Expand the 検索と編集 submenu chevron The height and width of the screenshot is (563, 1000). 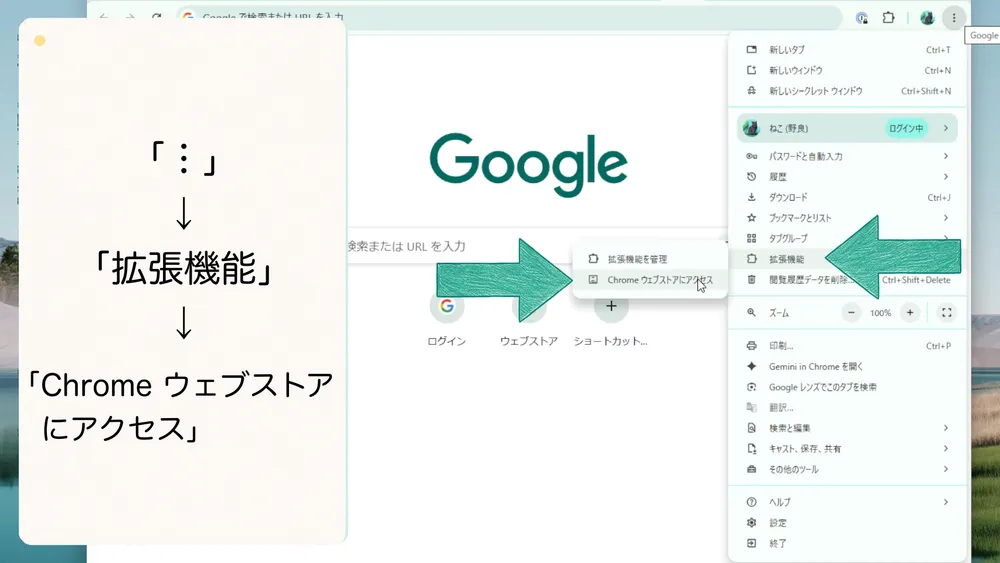946,428
